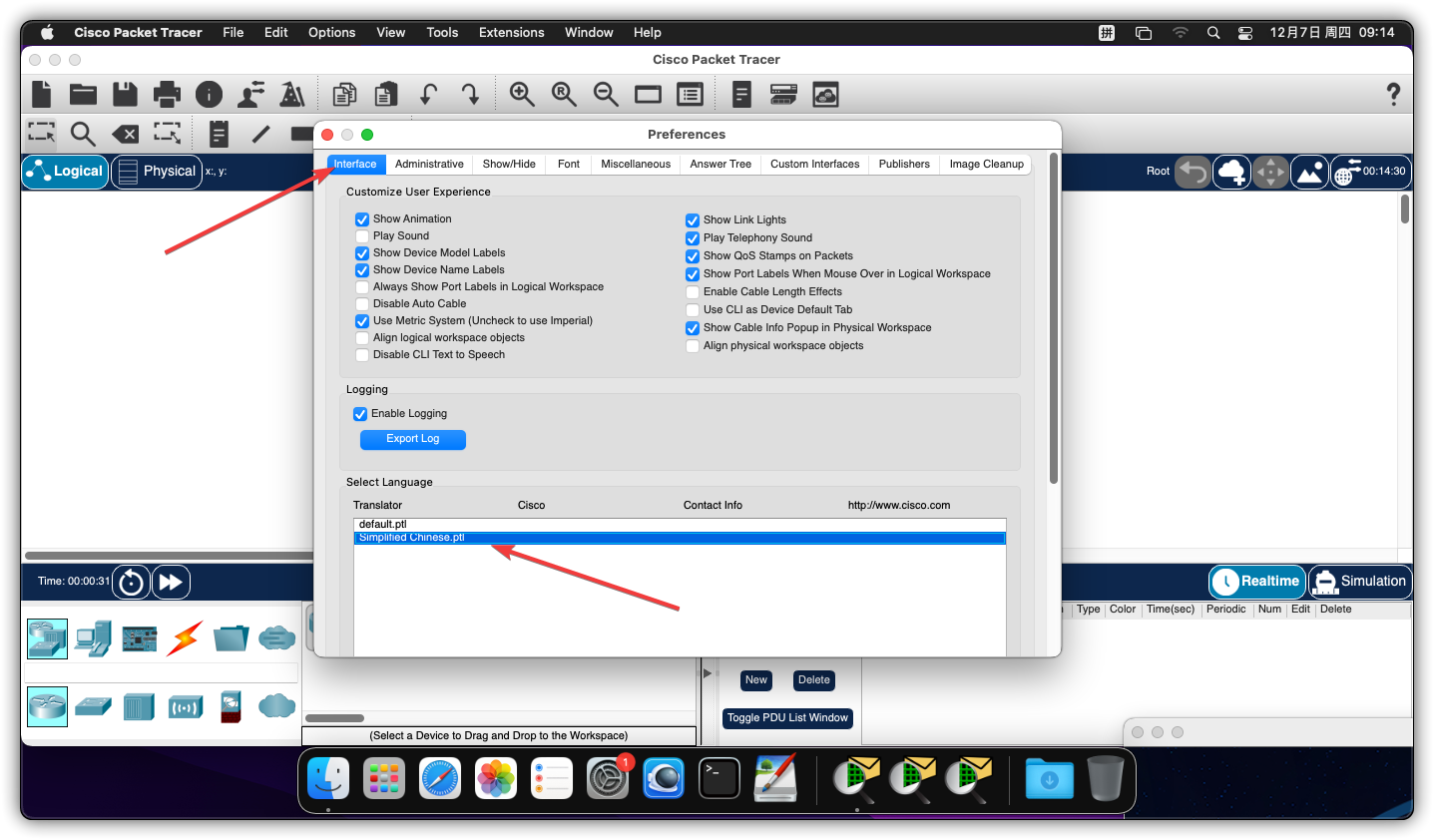Save the project with the floppy disk icon
Screen dimensions: 1434x840
[125, 95]
